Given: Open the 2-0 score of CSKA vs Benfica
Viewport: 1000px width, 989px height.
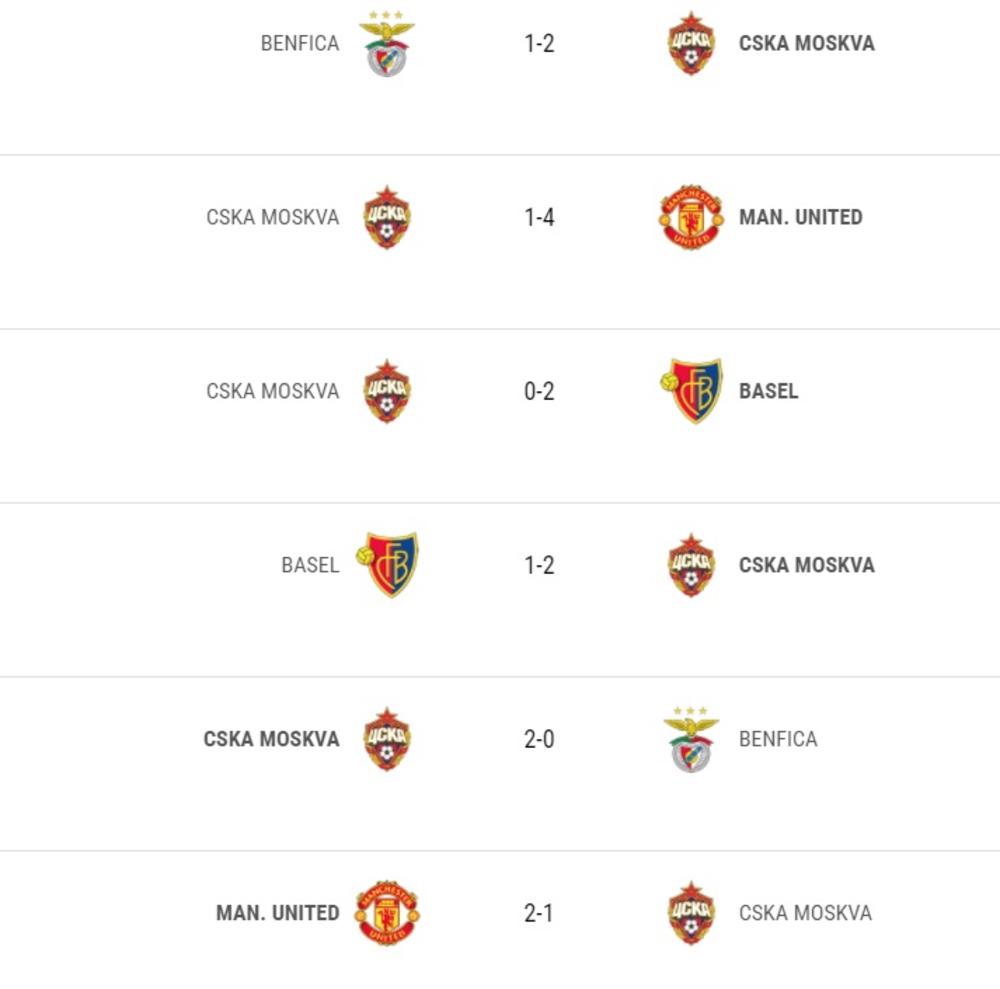Looking at the screenshot, I should pyautogui.click(x=539, y=739).
